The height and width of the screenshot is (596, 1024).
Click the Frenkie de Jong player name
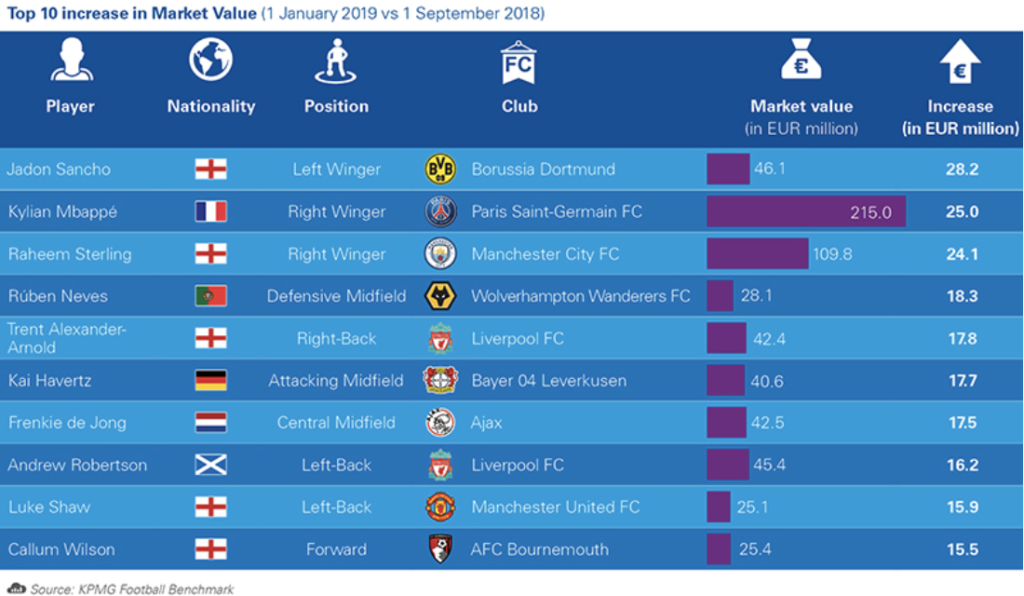[x=67, y=422]
